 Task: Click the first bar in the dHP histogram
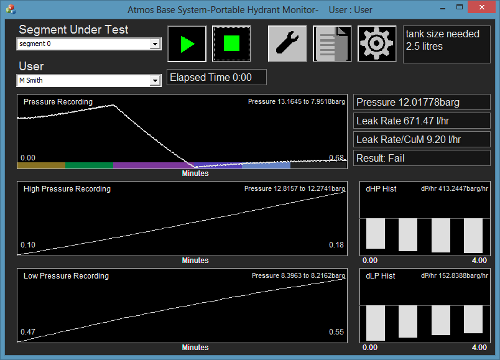[x=375, y=234]
